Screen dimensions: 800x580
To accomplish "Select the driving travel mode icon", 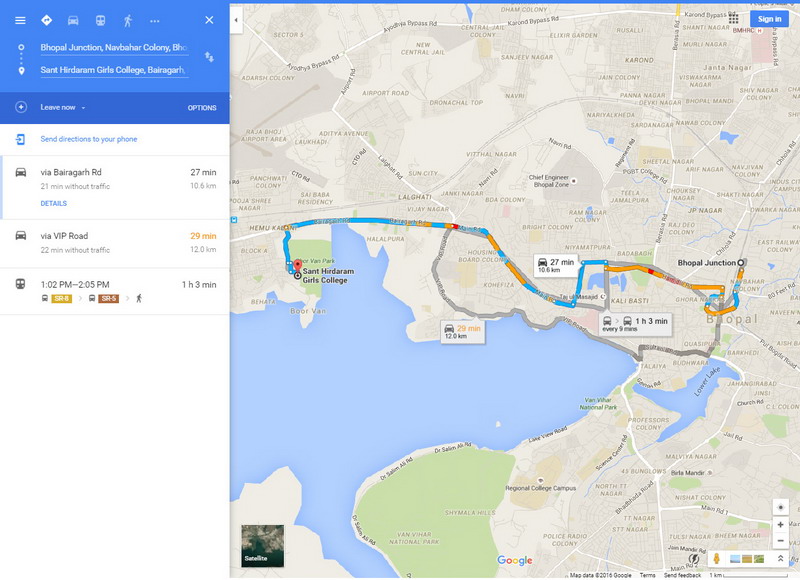I will click(73, 20).
